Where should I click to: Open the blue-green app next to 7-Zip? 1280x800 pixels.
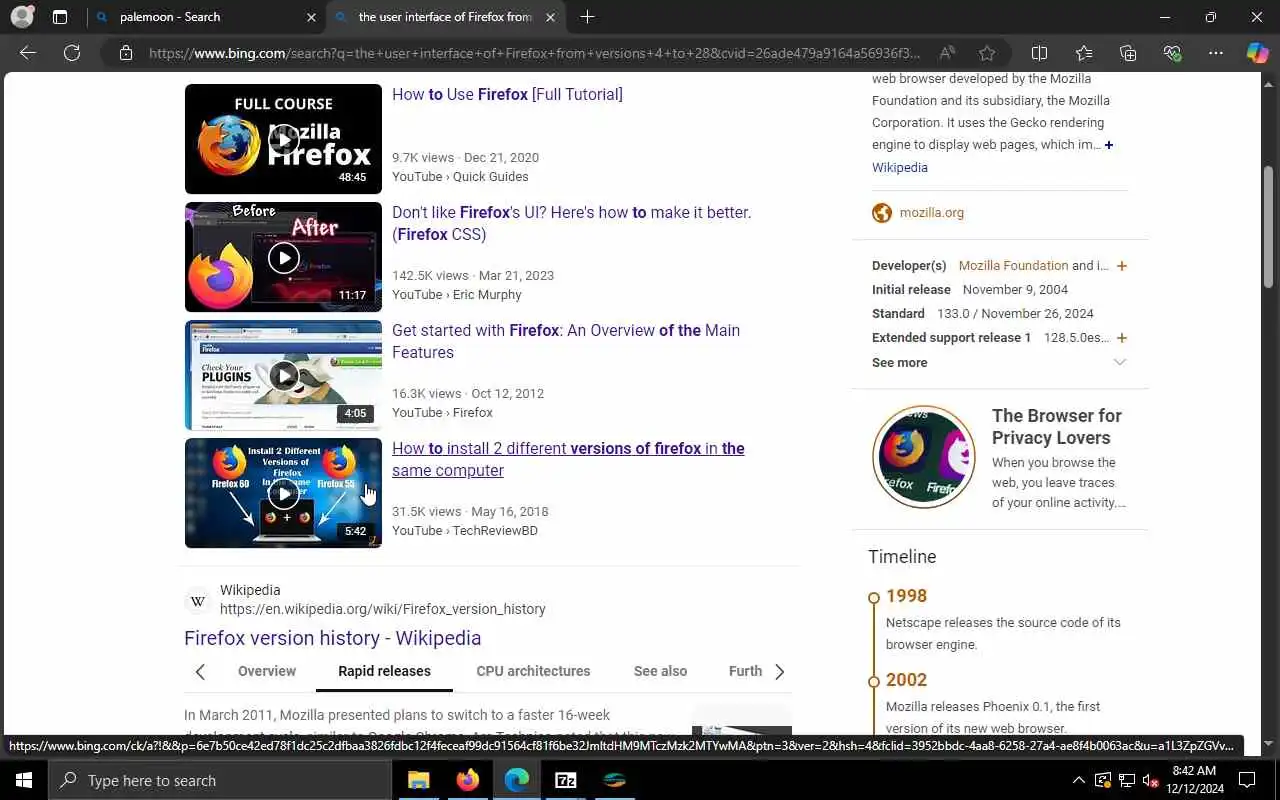tap(614, 780)
